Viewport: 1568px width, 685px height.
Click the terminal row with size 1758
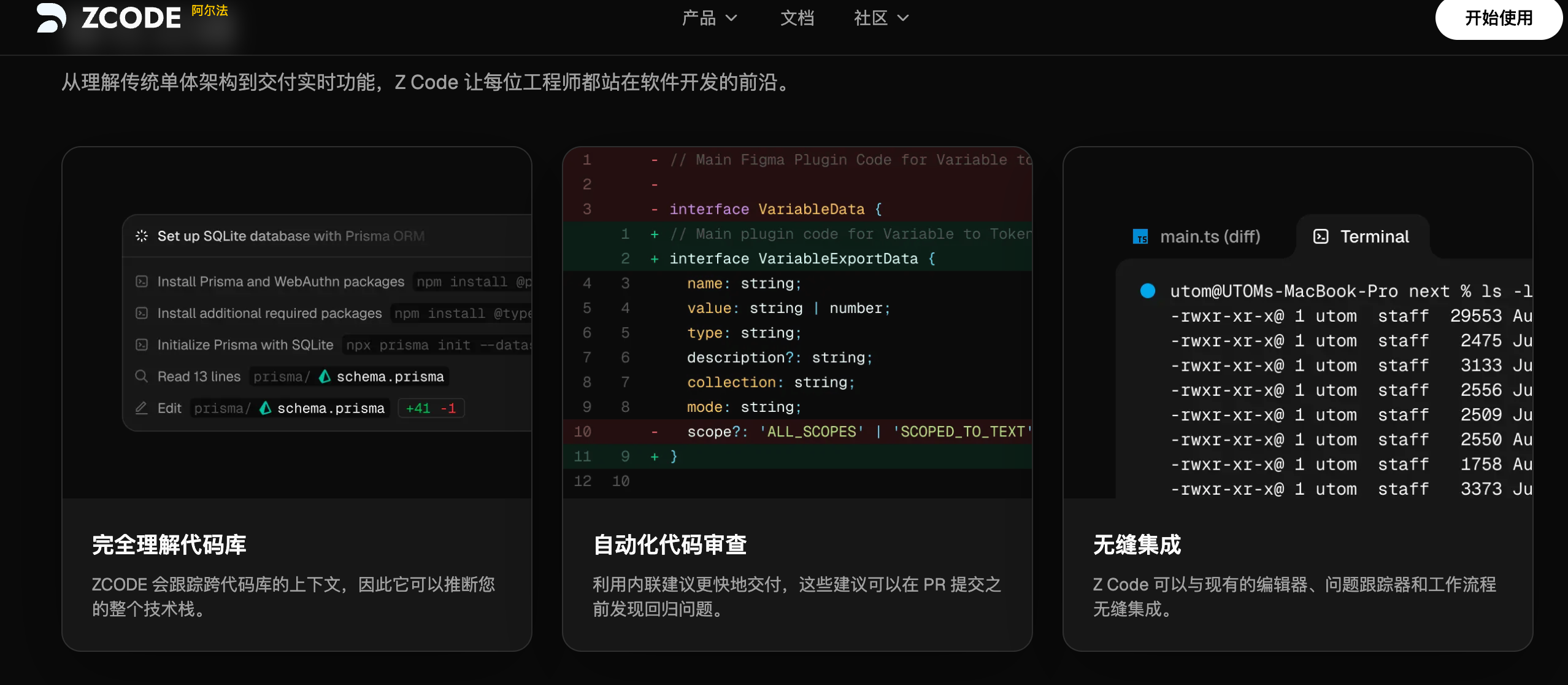click(x=1351, y=464)
